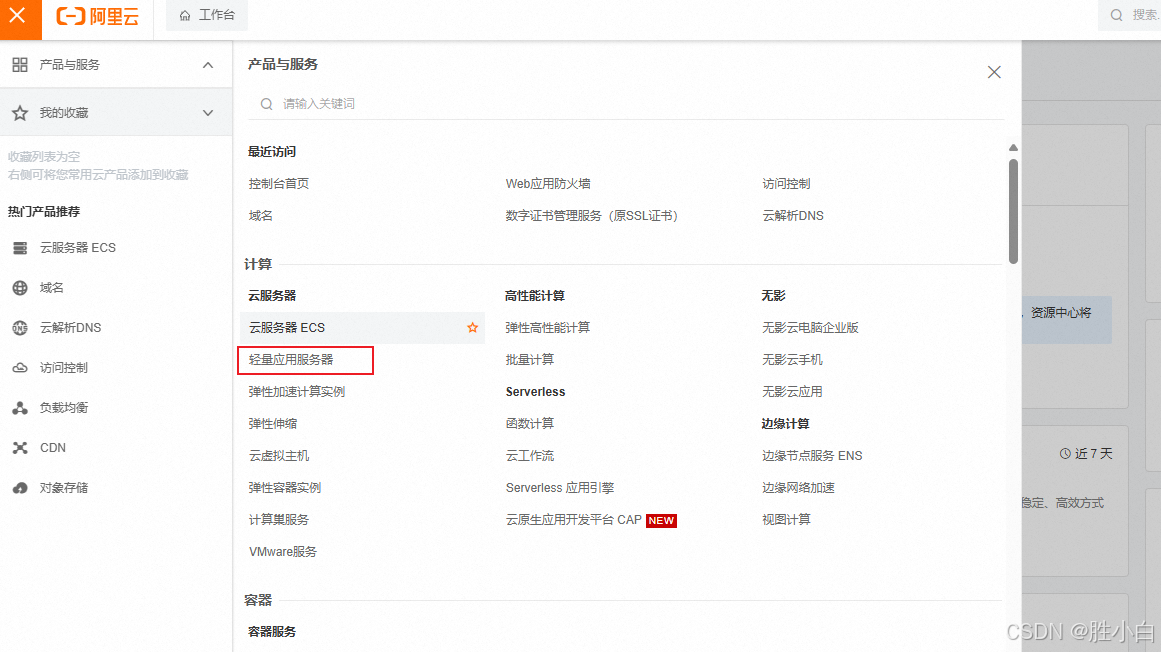Open 无影云应用
Viewport: 1161px width, 652px height.
click(792, 391)
